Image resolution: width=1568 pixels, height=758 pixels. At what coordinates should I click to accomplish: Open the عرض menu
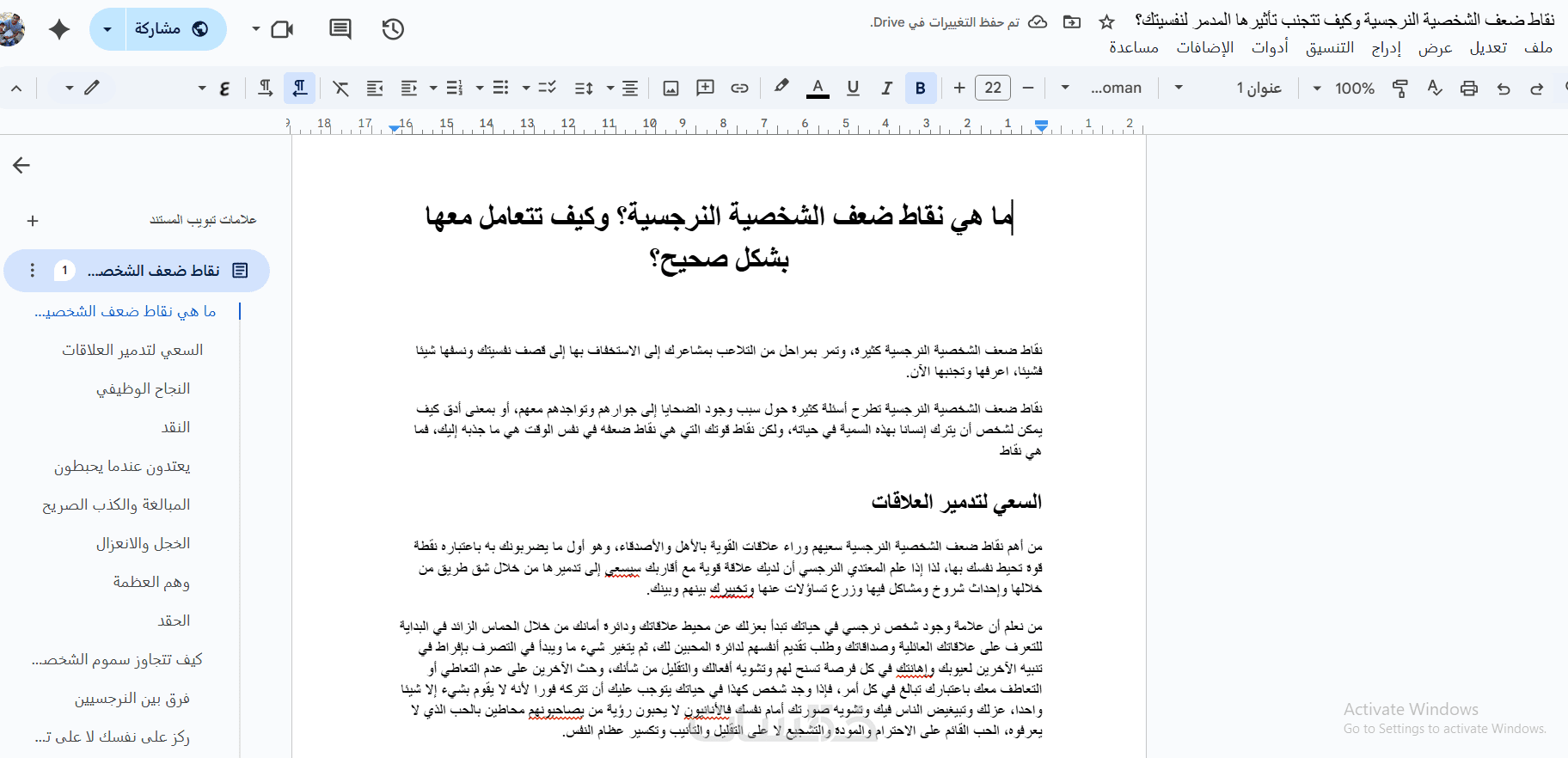tap(1436, 48)
